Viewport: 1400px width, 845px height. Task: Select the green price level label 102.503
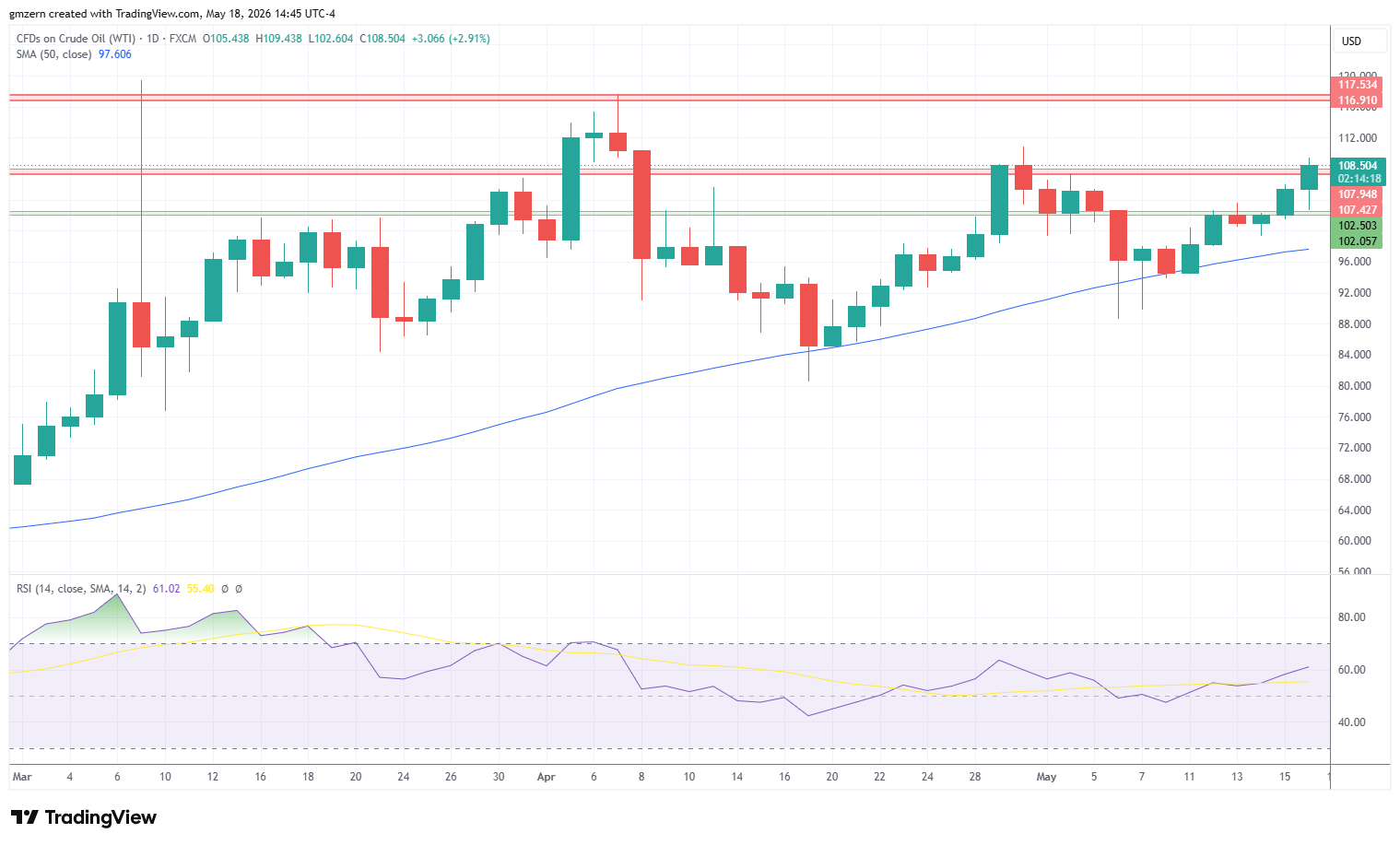pos(1358,226)
